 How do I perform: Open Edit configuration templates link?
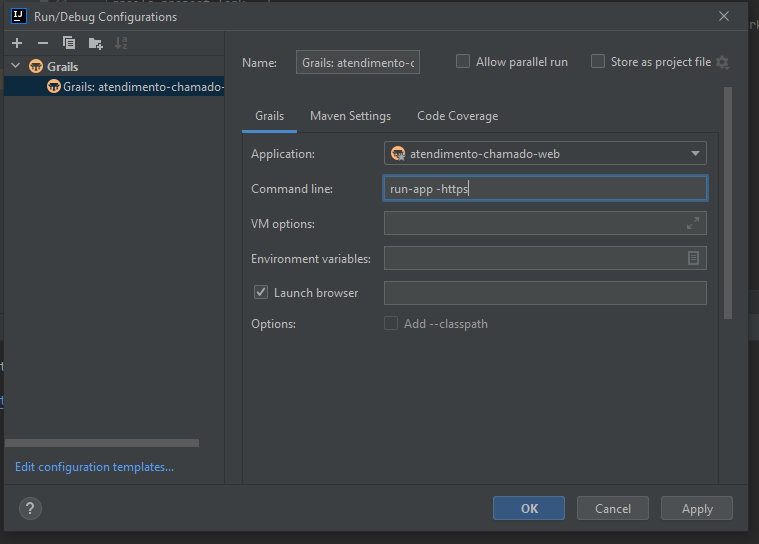click(94, 467)
